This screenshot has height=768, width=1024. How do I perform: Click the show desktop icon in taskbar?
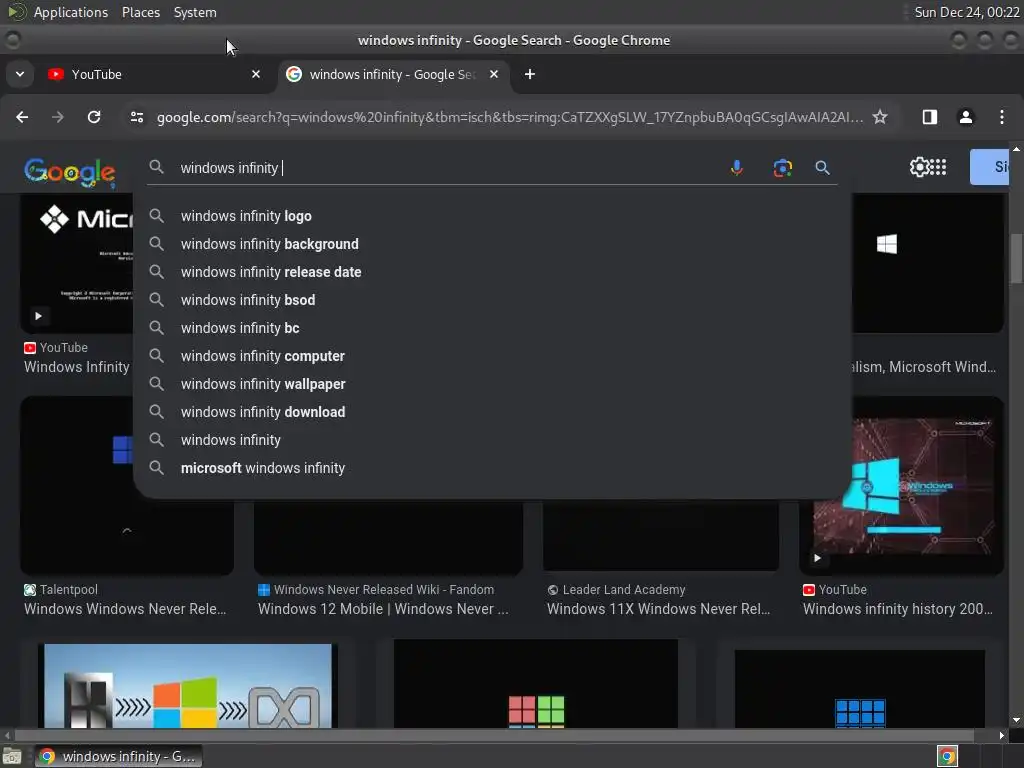[x=11, y=756]
